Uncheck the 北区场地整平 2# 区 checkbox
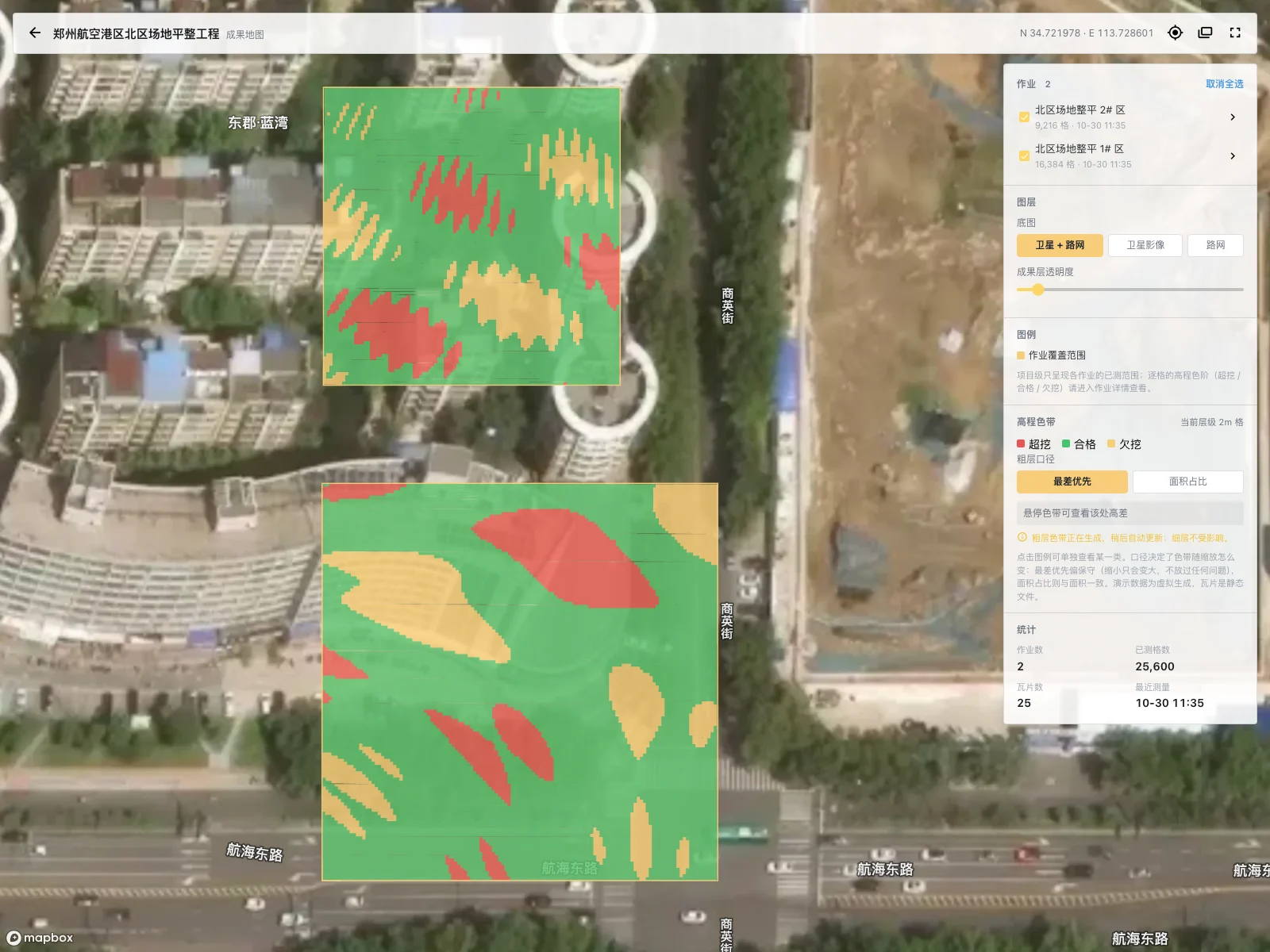Viewport: 1270px width, 952px height. (1024, 117)
